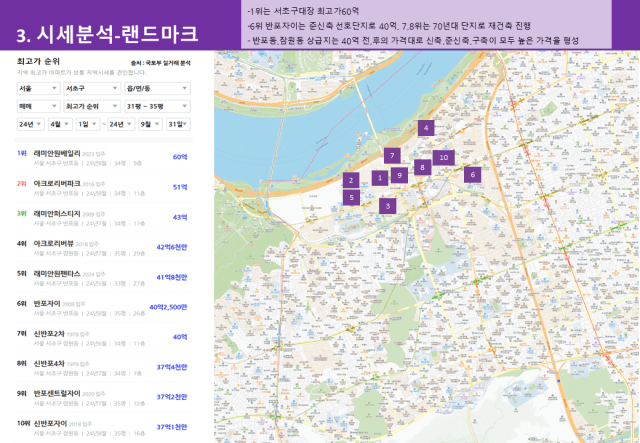Select the 래미안원베일리 apartment entry
The height and width of the screenshot is (443, 640).
57,154
